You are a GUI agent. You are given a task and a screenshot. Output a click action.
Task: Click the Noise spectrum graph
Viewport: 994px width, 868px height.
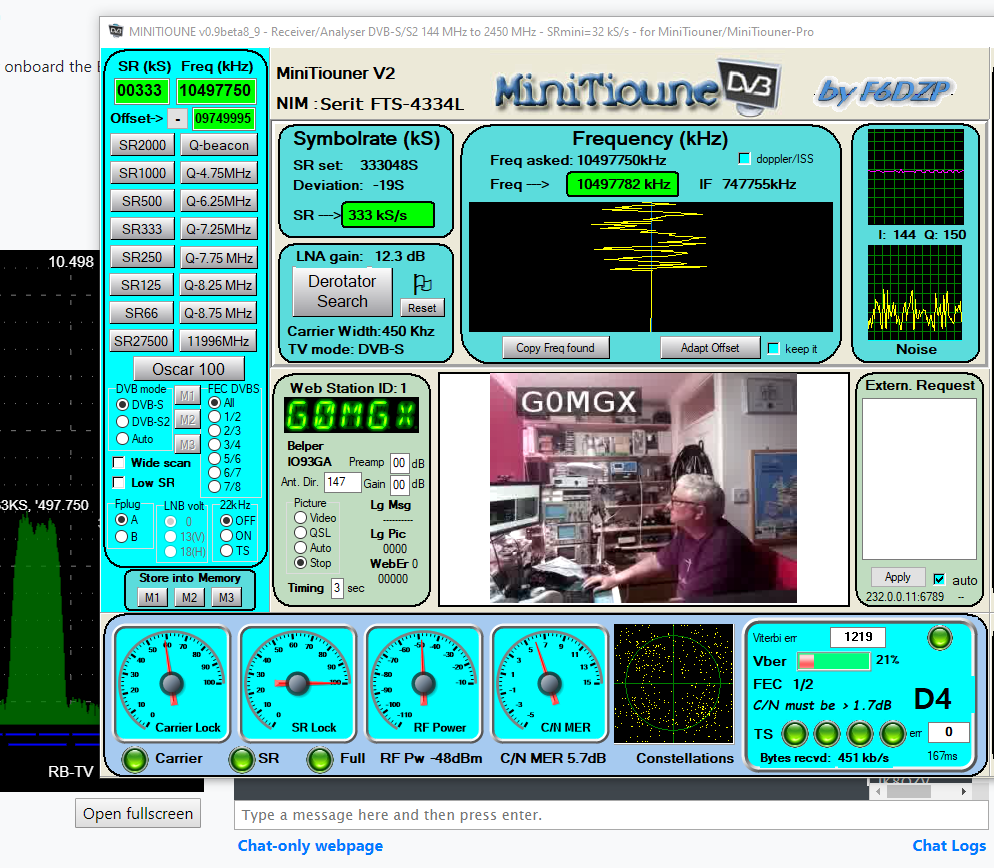tap(915, 292)
